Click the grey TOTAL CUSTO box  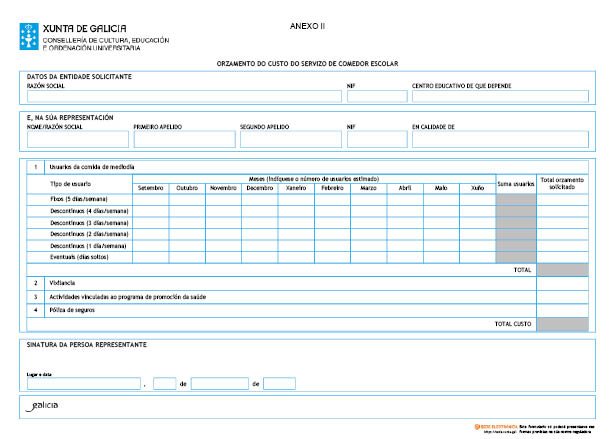562,324
